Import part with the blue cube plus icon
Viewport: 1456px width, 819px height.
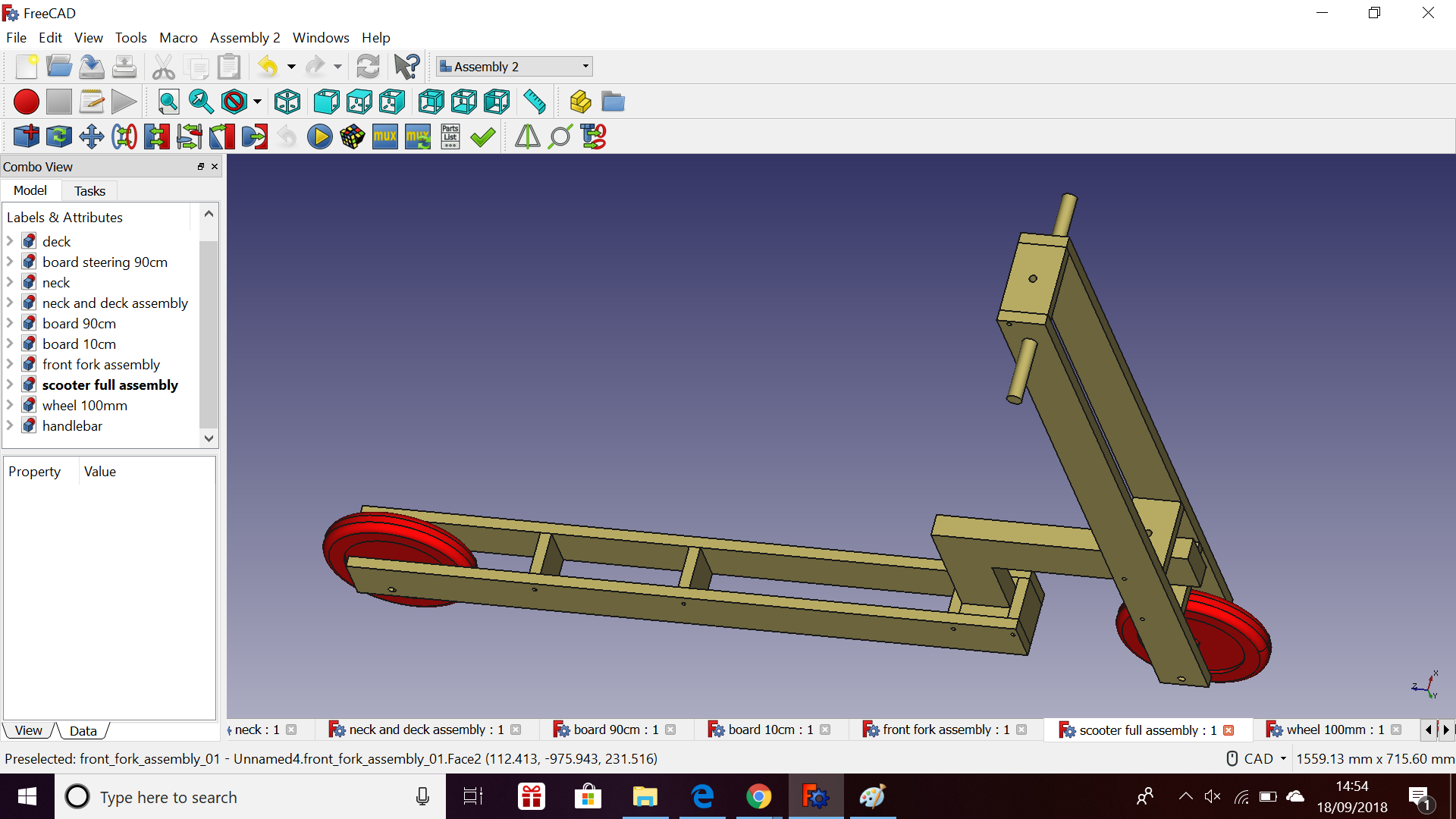(x=27, y=136)
